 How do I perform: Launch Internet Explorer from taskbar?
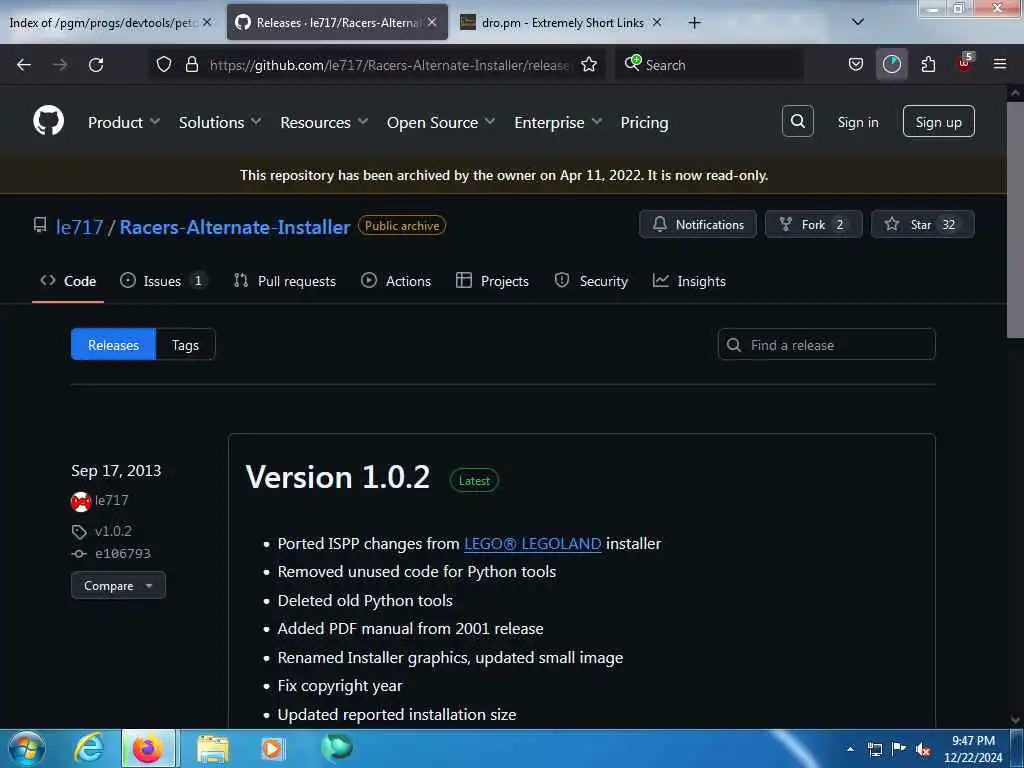click(x=88, y=749)
